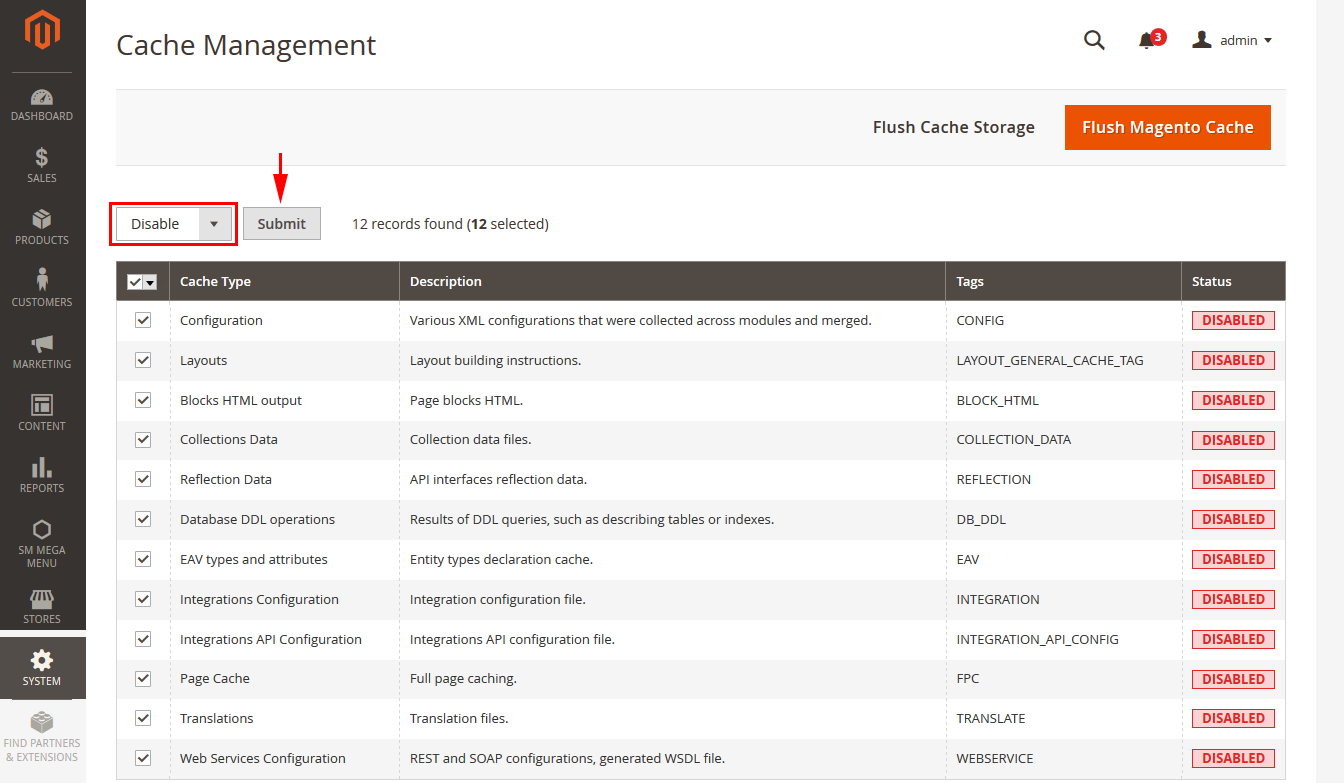The height and width of the screenshot is (783, 1344).
Task: Open the Products box icon
Action: [x=42, y=220]
